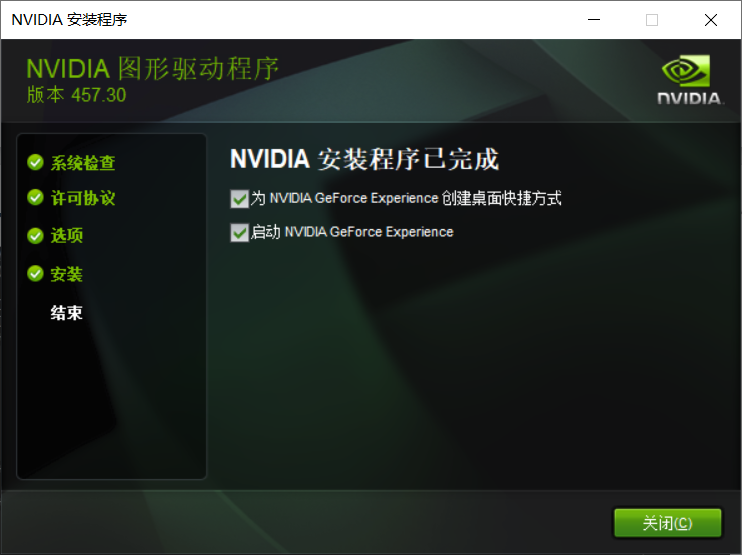
Task: Click the green checkmark beside 安装
Action: (x=35, y=273)
